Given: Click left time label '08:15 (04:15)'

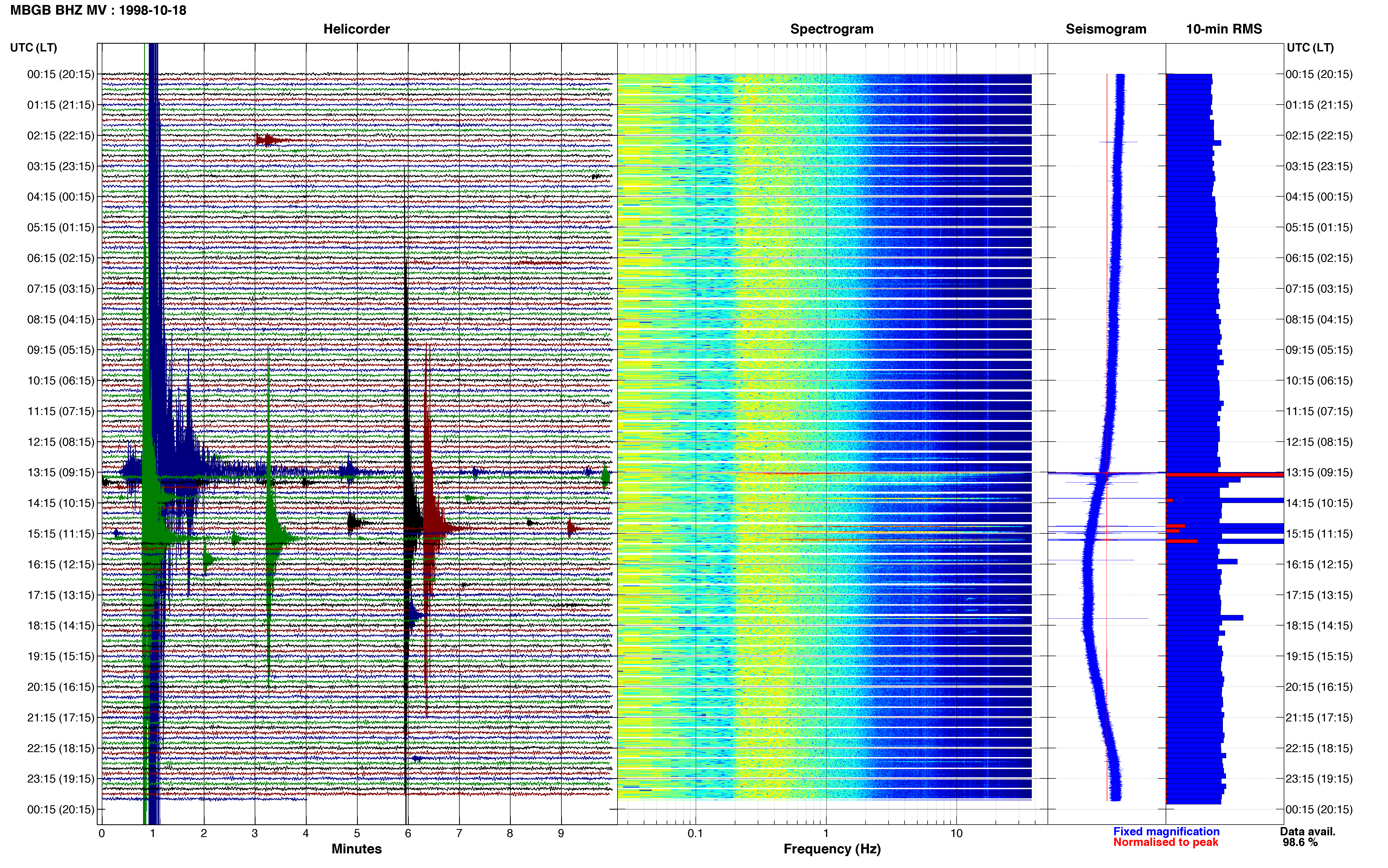Looking at the screenshot, I should 61,319.
